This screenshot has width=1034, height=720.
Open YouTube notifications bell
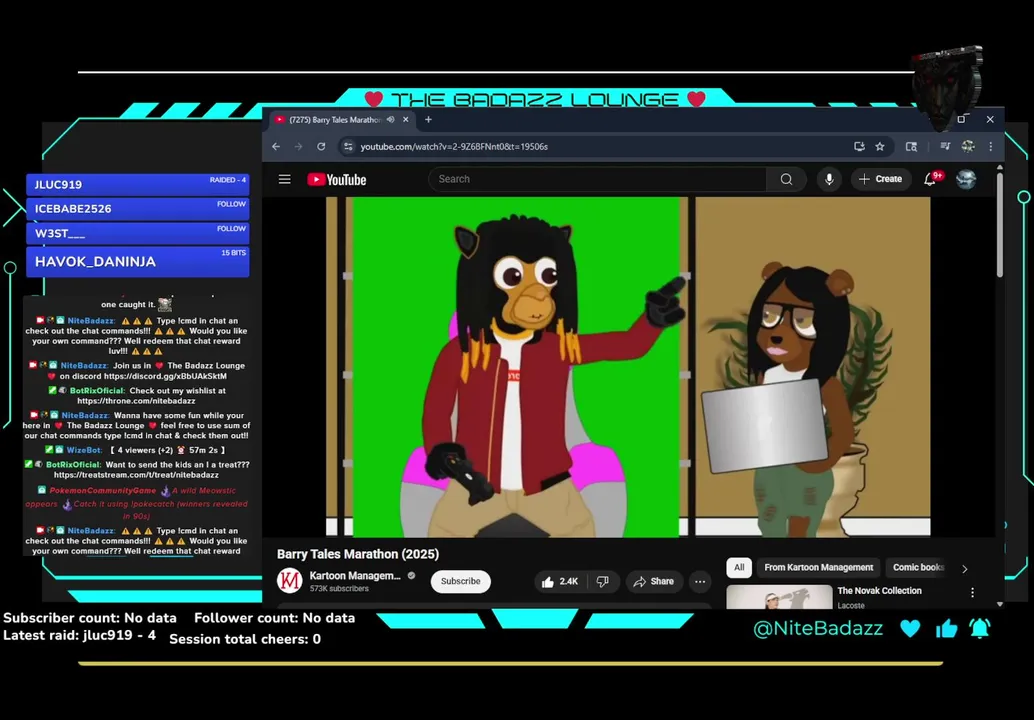(x=930, y=179)
